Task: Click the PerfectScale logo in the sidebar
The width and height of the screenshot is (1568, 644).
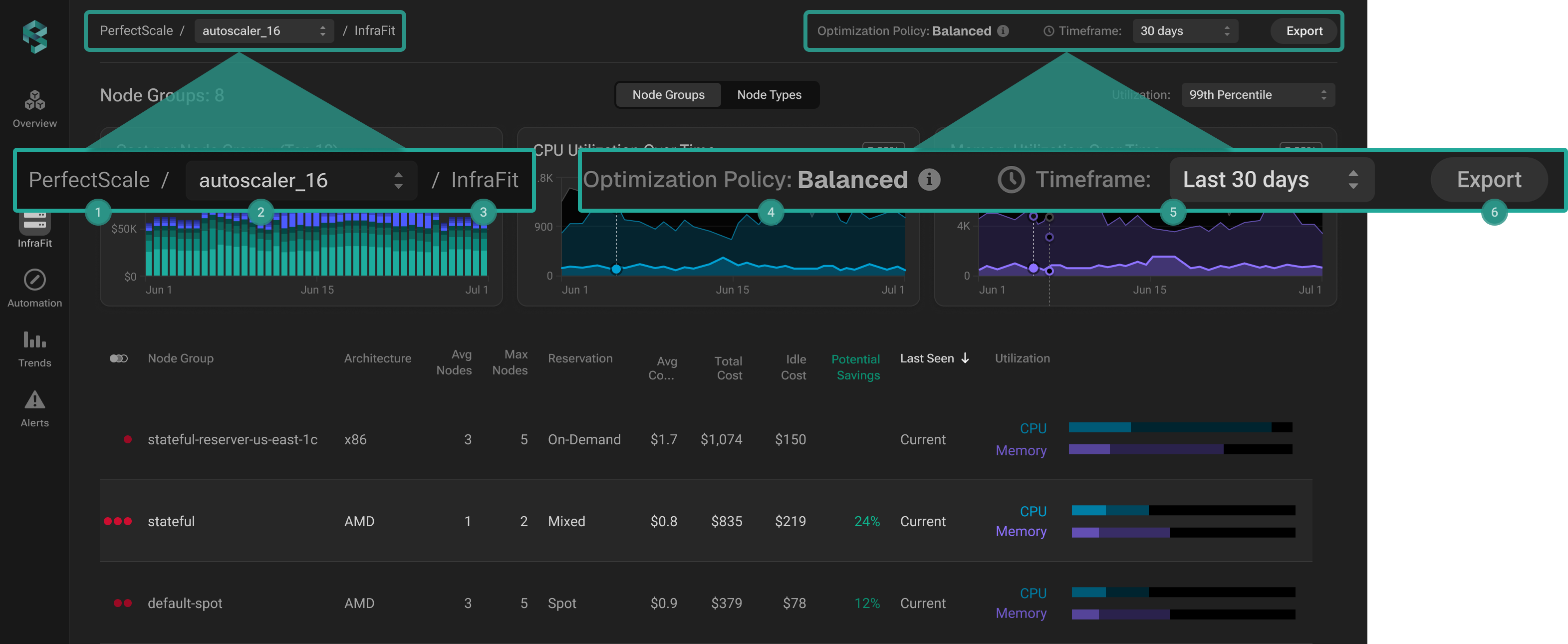Action: [x=35, y=36]
